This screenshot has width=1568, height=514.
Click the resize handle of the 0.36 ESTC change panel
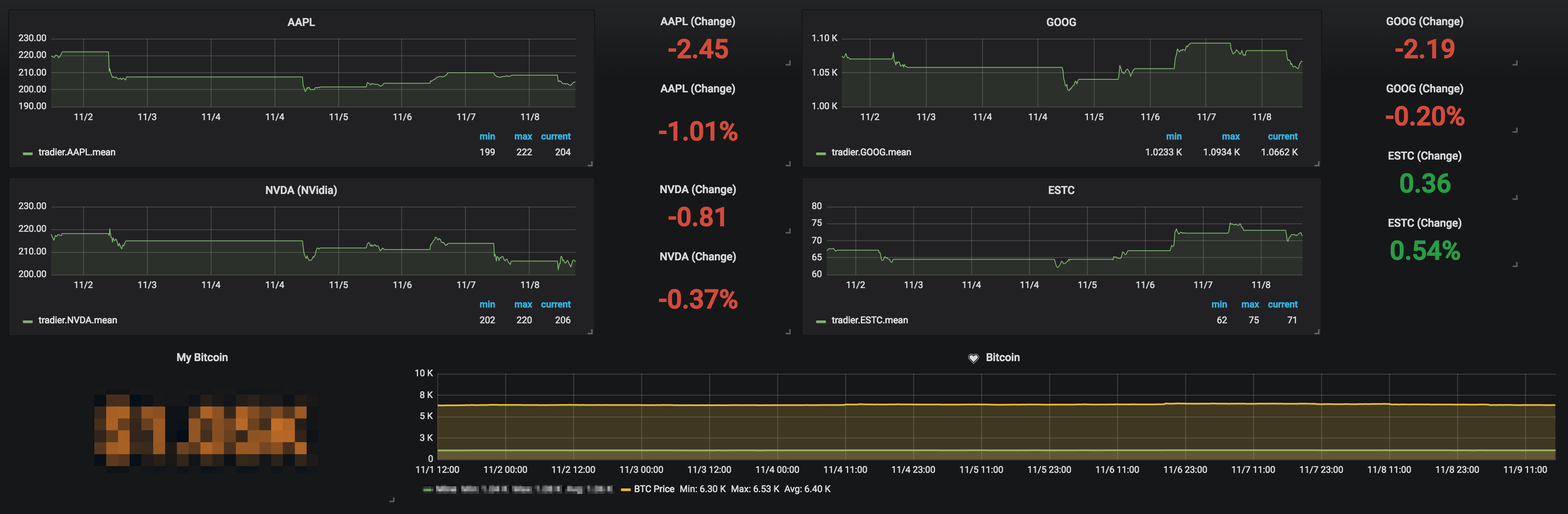(x=1515, y=197)
